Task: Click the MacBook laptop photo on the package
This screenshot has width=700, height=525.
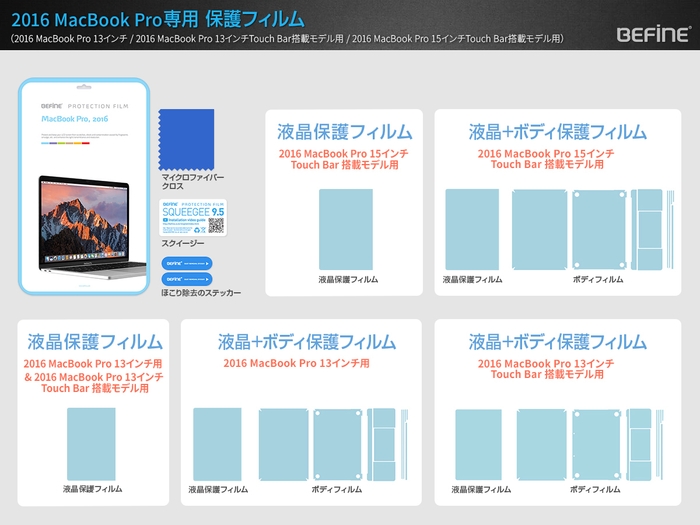Action: pyautogui.click(x=92, y=228)
